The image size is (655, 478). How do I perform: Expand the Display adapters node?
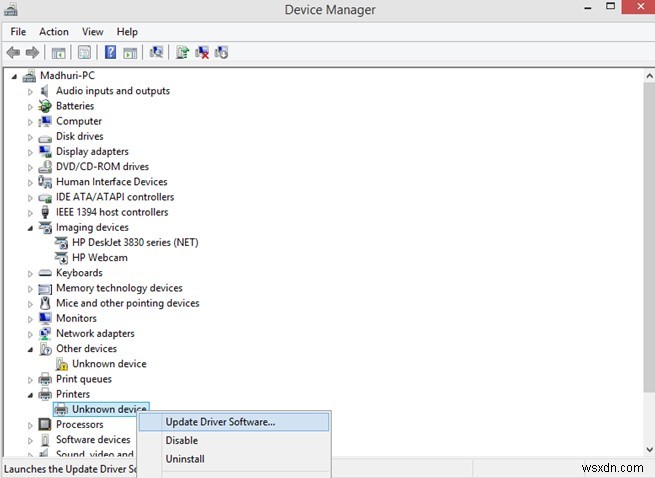pos(30,152)
